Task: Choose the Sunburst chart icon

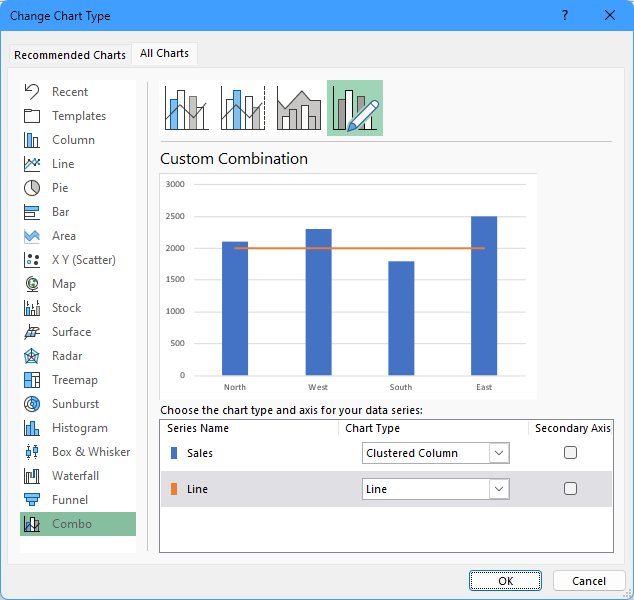Action: click(32, 404)
